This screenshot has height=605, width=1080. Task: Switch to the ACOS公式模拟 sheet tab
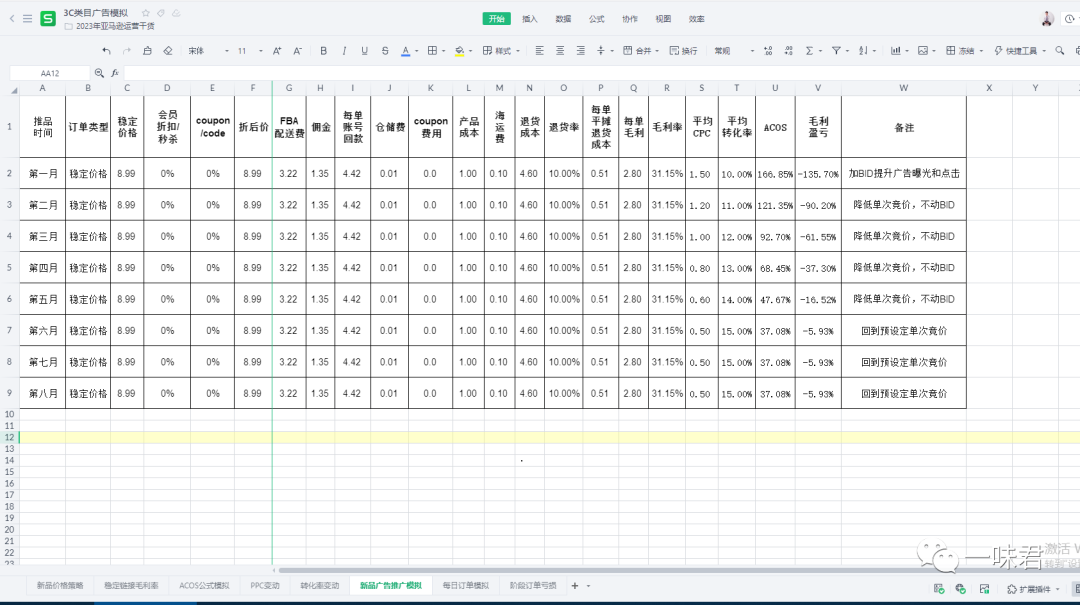[x=204, y=586]
